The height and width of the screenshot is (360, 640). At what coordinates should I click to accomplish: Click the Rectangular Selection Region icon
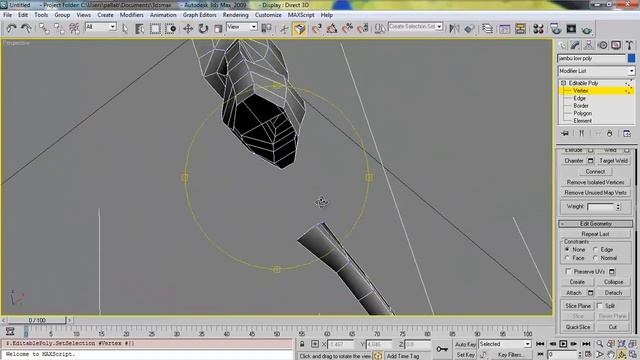(155, 28)
